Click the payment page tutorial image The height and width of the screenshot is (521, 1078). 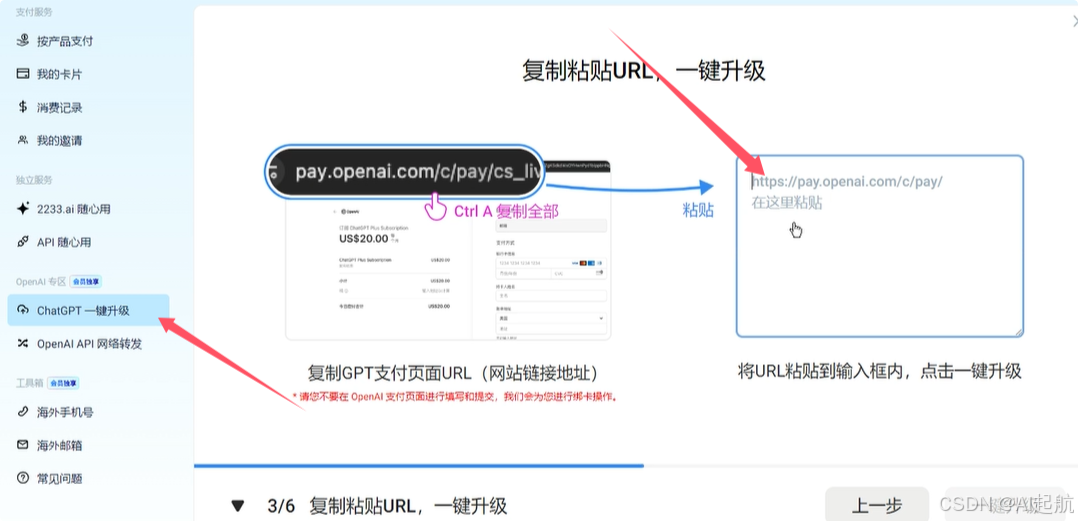point(448,250)
